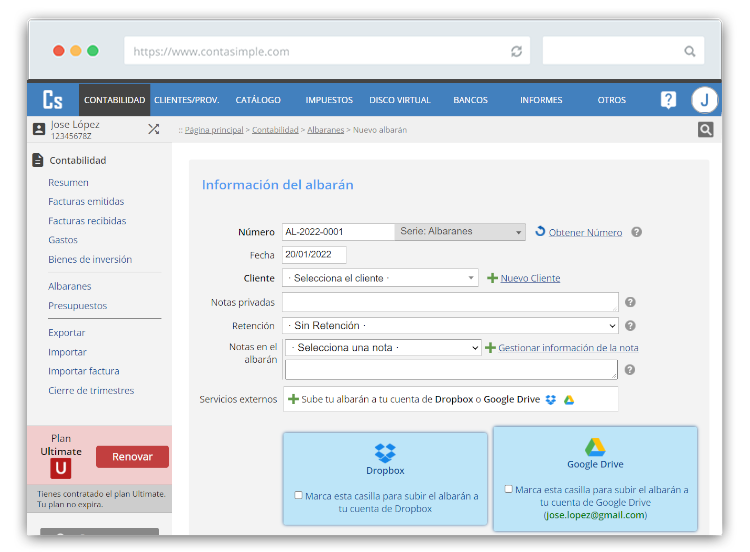Screen dimensions: 750x552
Task: Click the Contasimple Cs logo icon
Action: (x=52, y=100)
